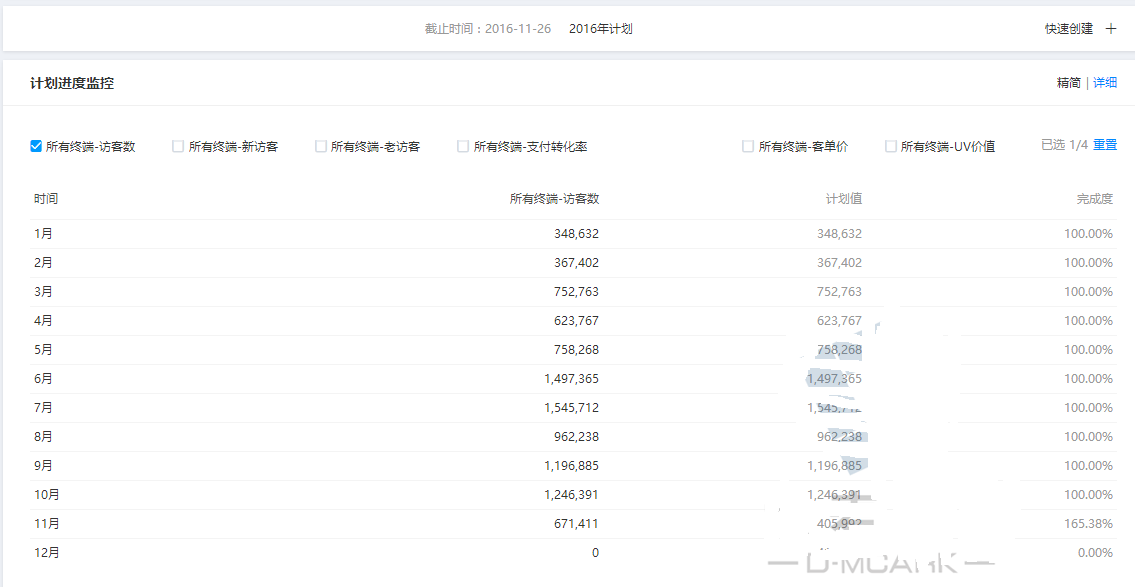Image resolution: width=1135 pixels, height=587 pixels.
Task: Click the 时间 column header
Action: pyautogui.click(x=46, y=199)
